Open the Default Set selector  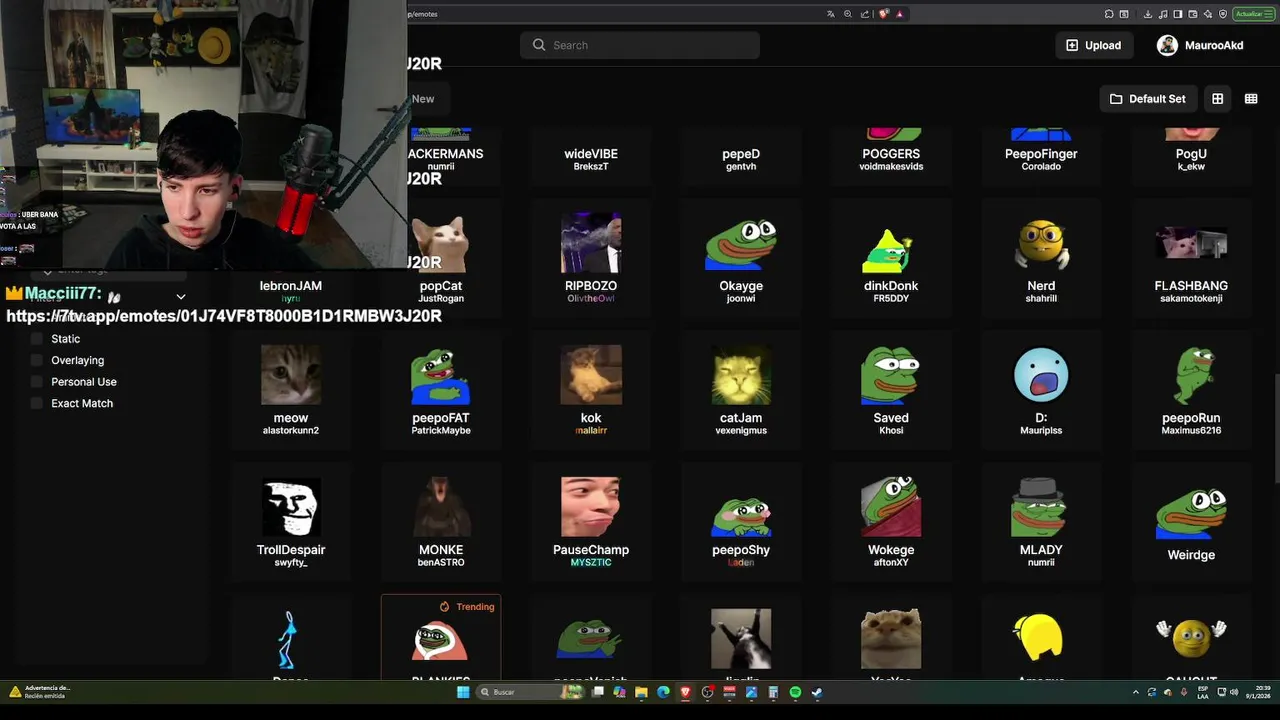[1148, 99]
